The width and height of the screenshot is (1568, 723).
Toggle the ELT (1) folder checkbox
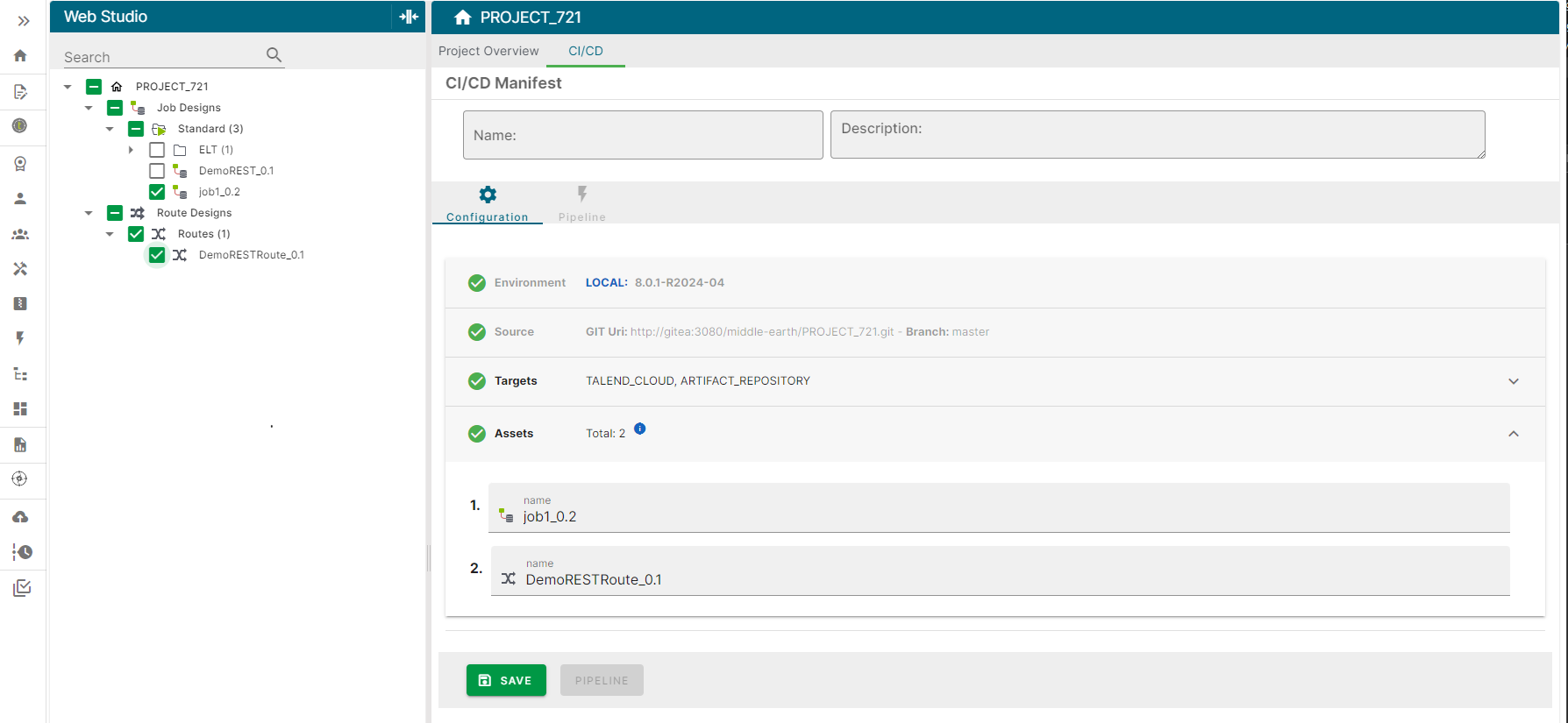tap(157, 150)
